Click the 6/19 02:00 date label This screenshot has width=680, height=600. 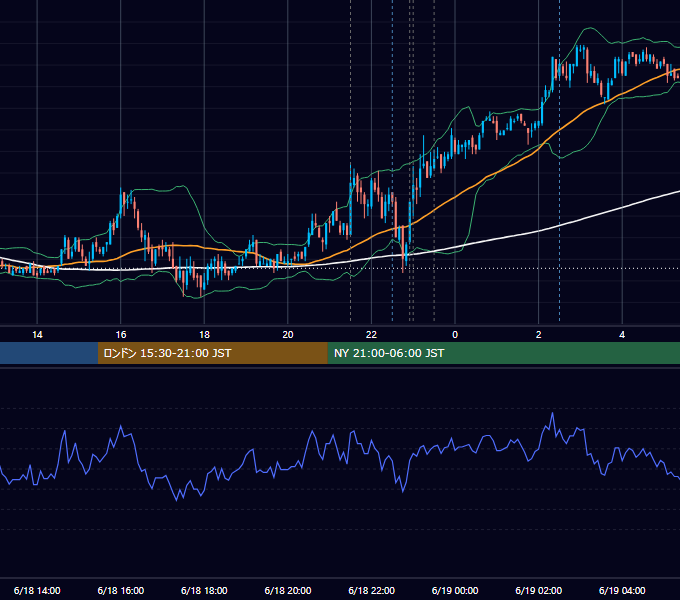tap(538, 590)
